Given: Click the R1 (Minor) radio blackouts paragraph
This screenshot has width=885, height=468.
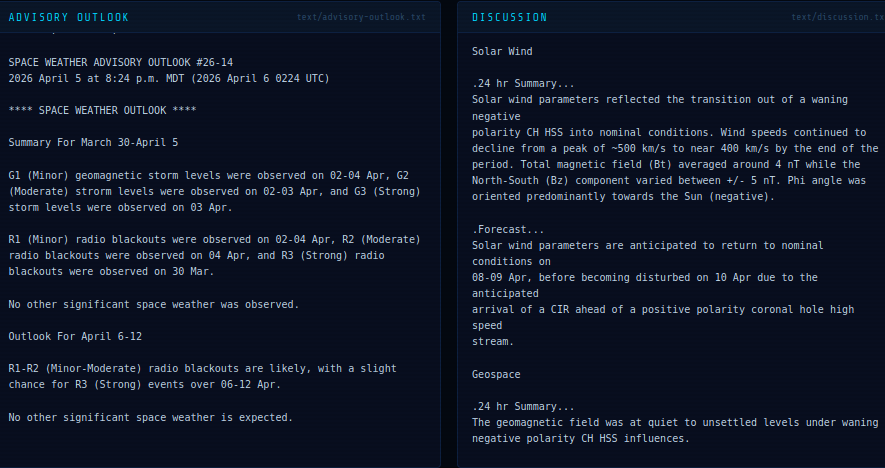Looking at the screenshot, I should pyautogui.click(x=214, y=255).
